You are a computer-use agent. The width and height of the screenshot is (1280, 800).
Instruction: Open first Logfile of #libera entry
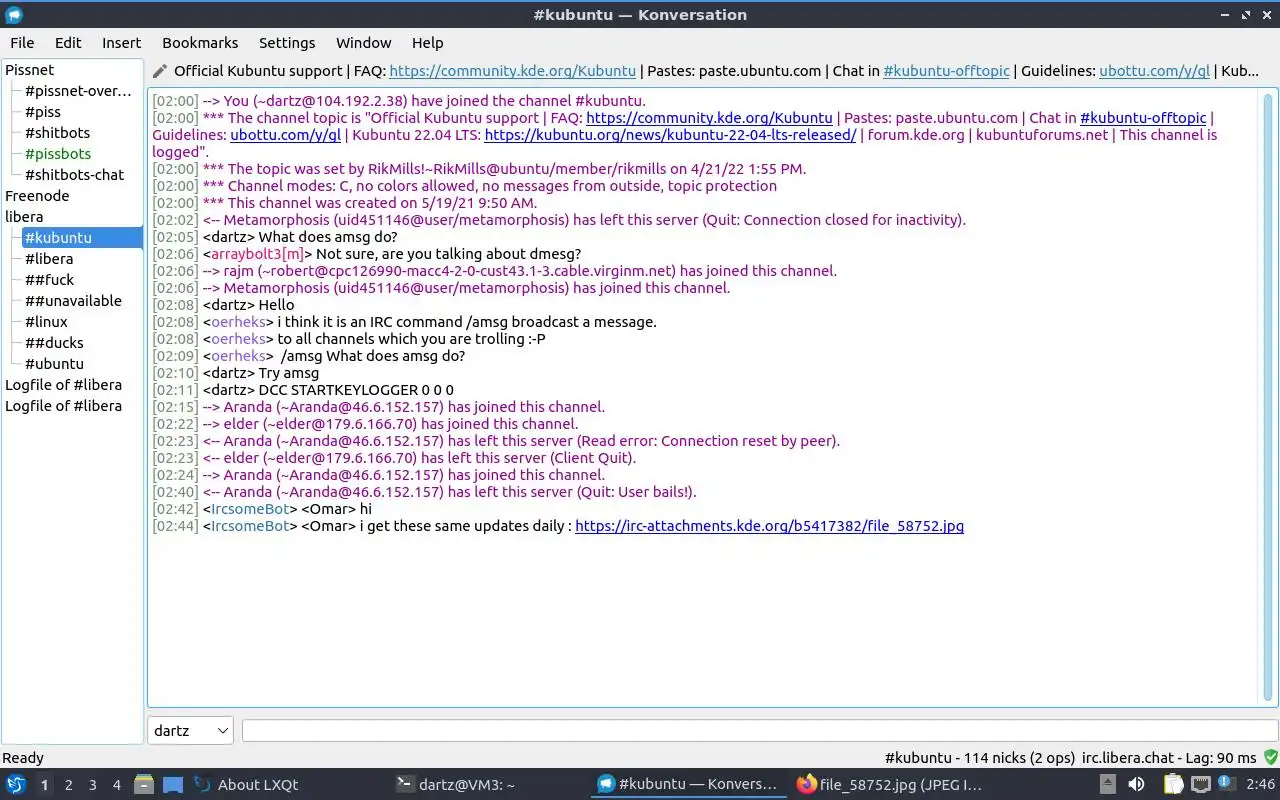[x=63, y=385]
